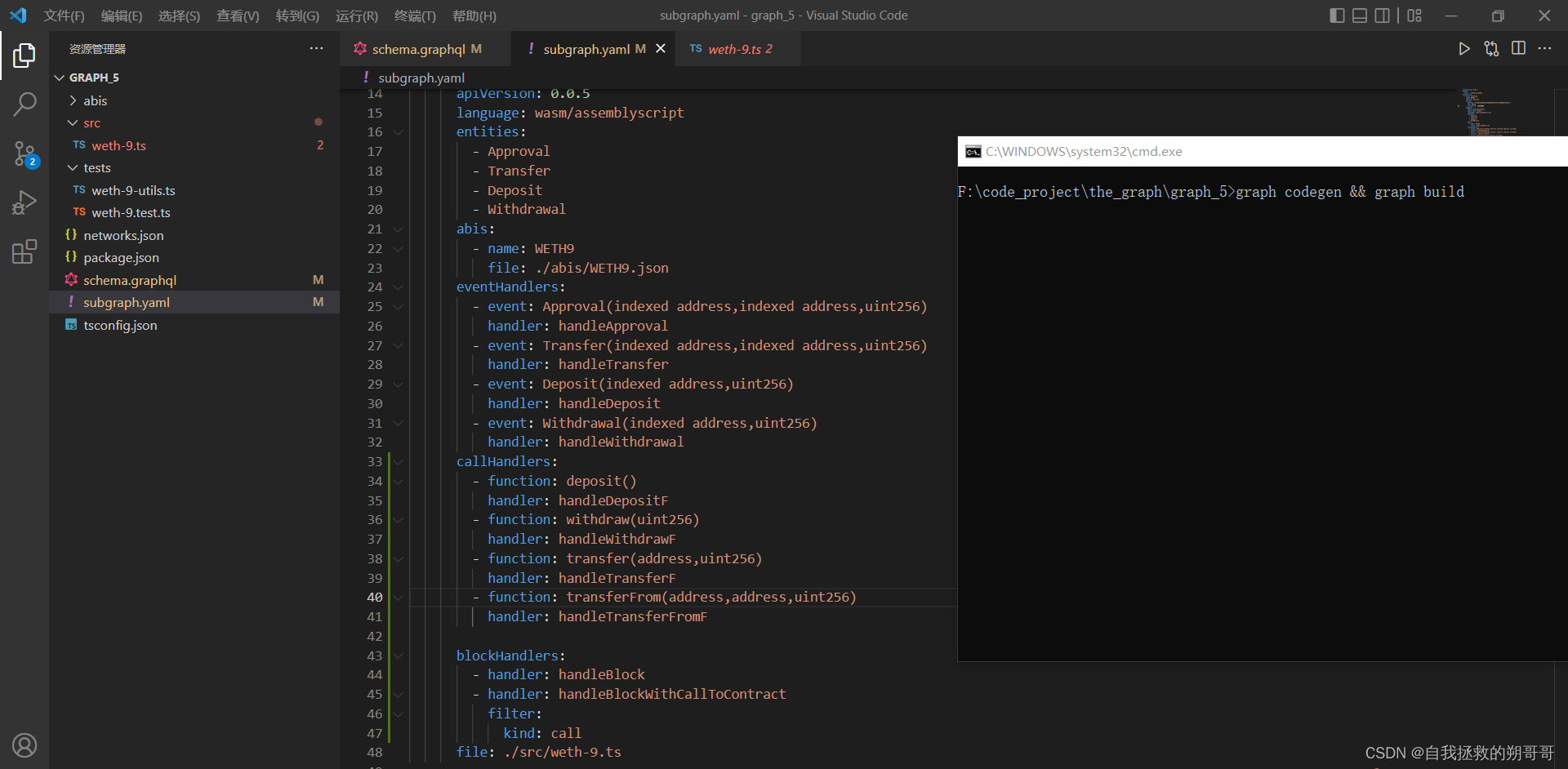This screenshot has width=1568, height=769.
Task: Close the subgraph.yaml tab
Action: point(661,49)
